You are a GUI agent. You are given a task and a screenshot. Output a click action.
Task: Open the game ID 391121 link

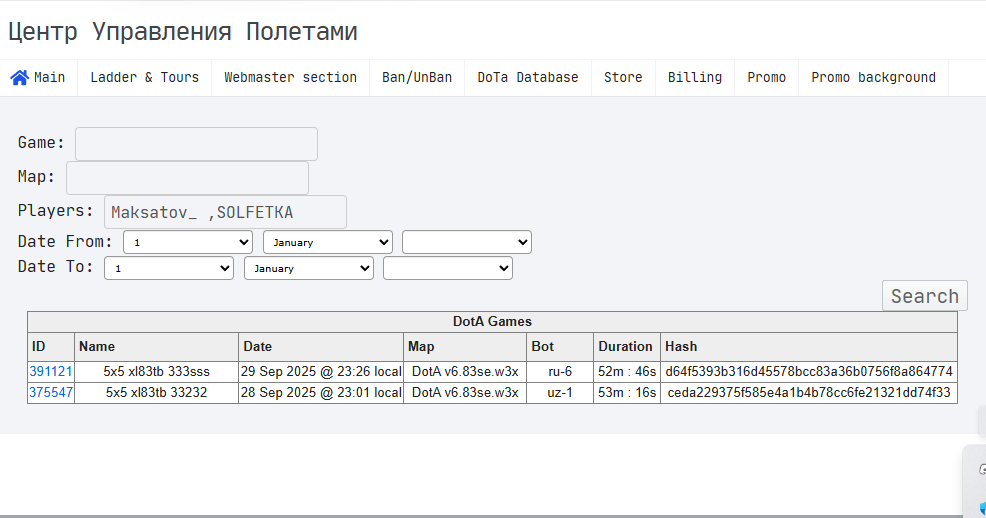pos(51,372)
